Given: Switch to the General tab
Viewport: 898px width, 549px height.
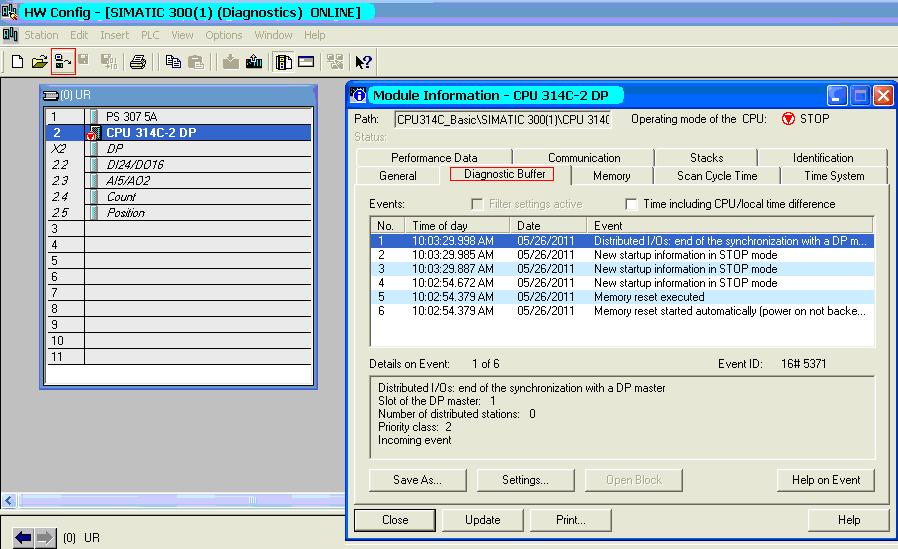Looking at the screenshot, I should point(397,176).
